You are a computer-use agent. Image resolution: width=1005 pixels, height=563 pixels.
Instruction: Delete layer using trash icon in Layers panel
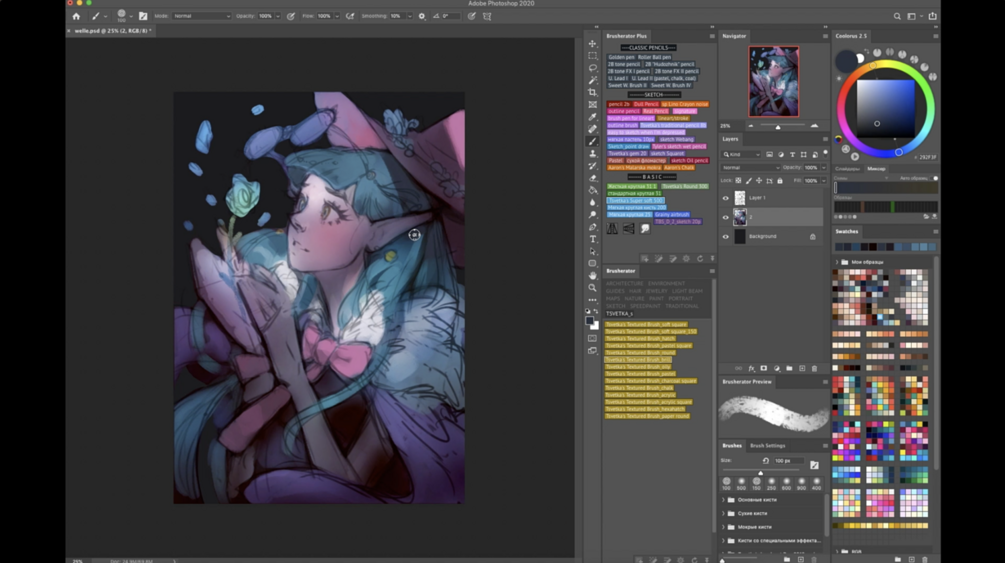(814, 369)
